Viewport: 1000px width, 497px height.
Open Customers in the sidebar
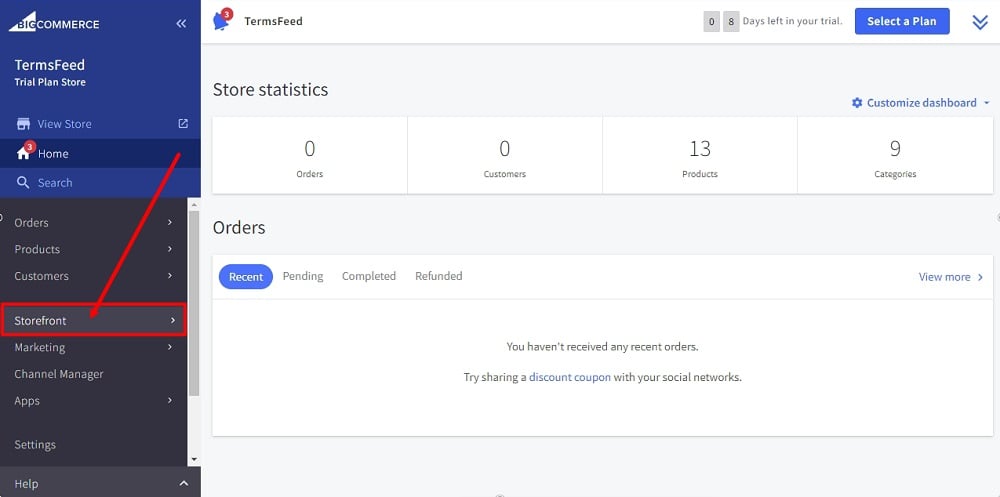pyautogui.click(x=41, y=276)
